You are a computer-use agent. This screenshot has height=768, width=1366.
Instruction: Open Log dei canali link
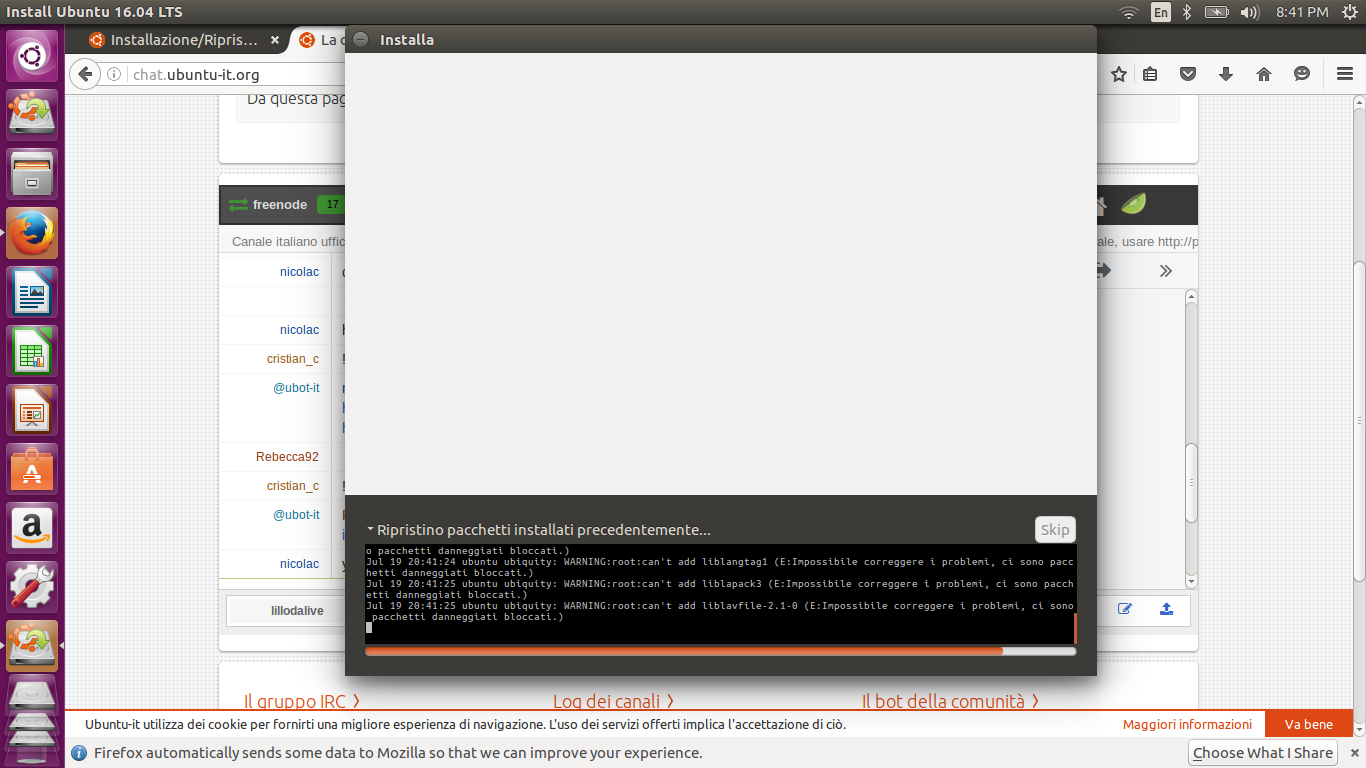pos(614,701)
